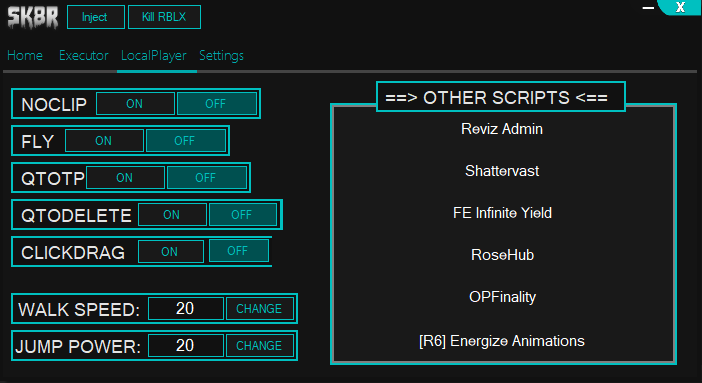Launch the FE Infinite Yield script

(502, 213)
